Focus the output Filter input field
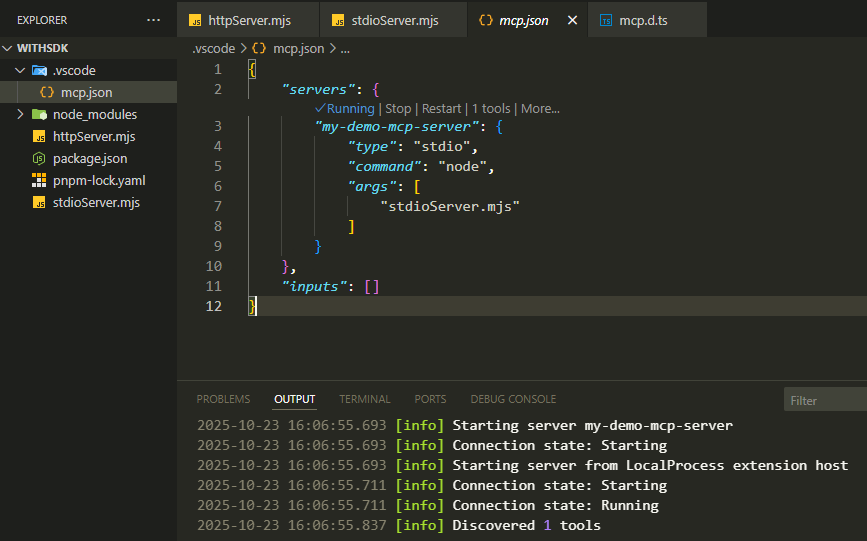Viewport: 867px width, 541px height. pos(825,400)
